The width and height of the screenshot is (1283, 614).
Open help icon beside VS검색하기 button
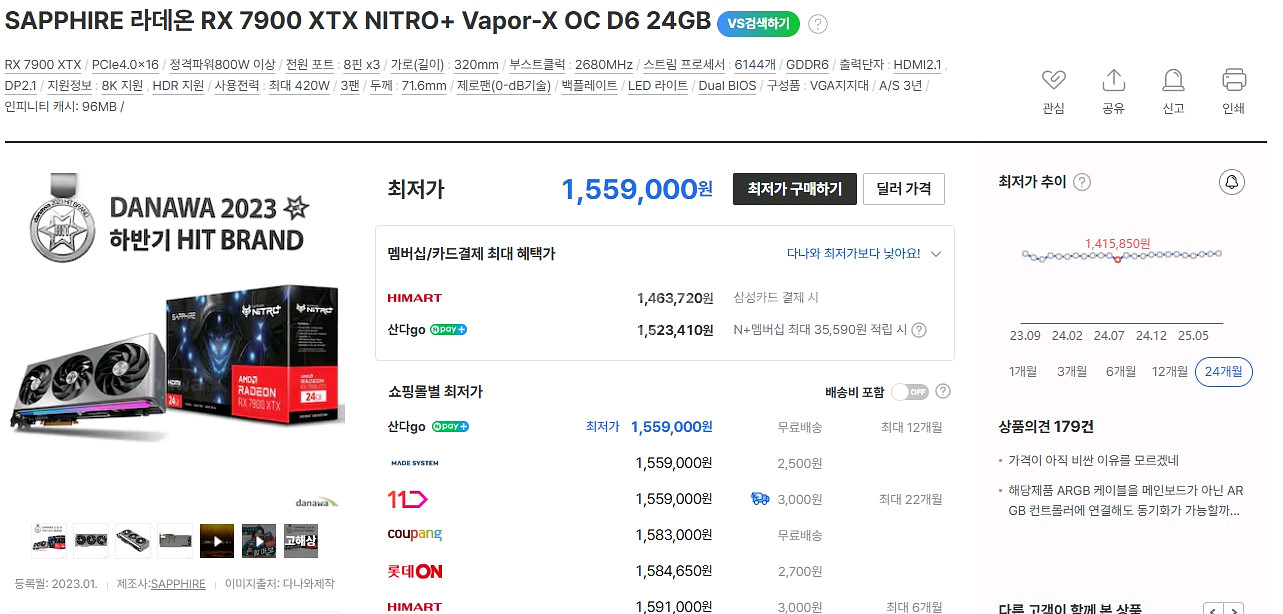tap(818, 24)
